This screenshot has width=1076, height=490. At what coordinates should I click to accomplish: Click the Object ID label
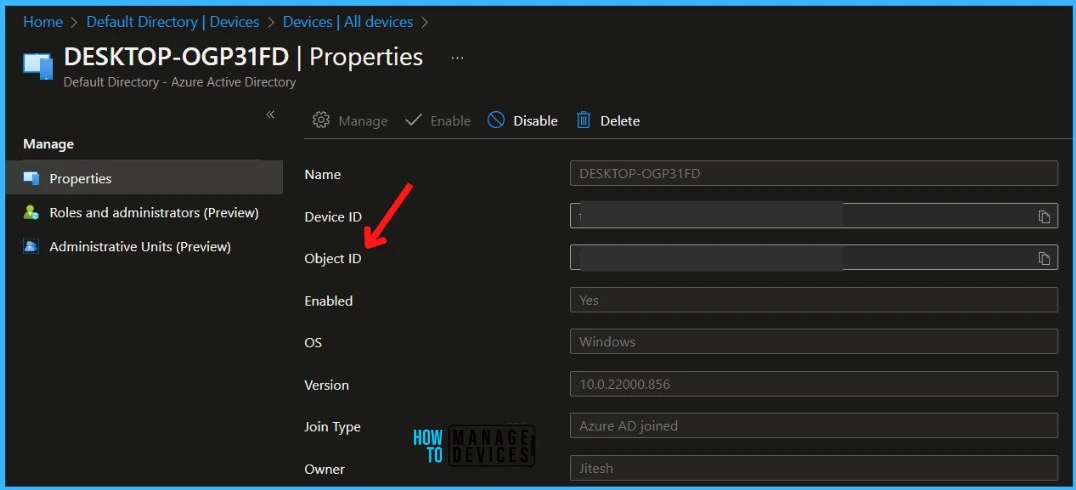pyautogui.click(x=333, y=259)
